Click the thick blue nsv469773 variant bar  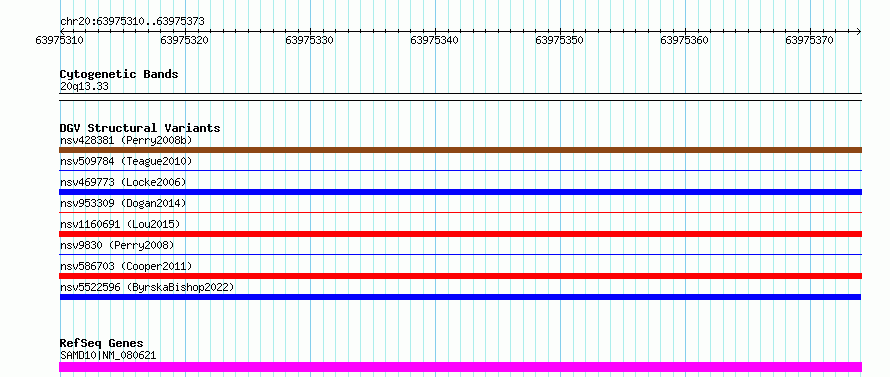click(460, 192)
